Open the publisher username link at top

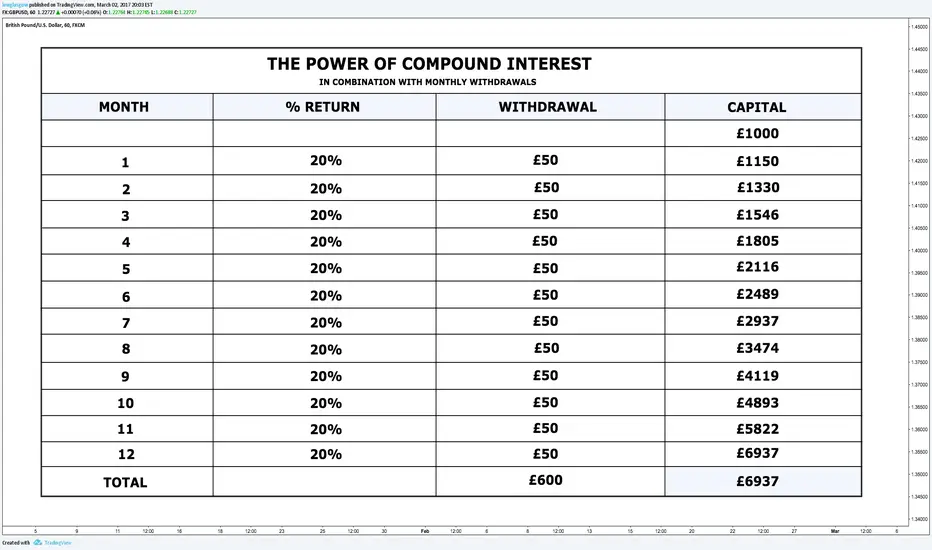(15, 5)
